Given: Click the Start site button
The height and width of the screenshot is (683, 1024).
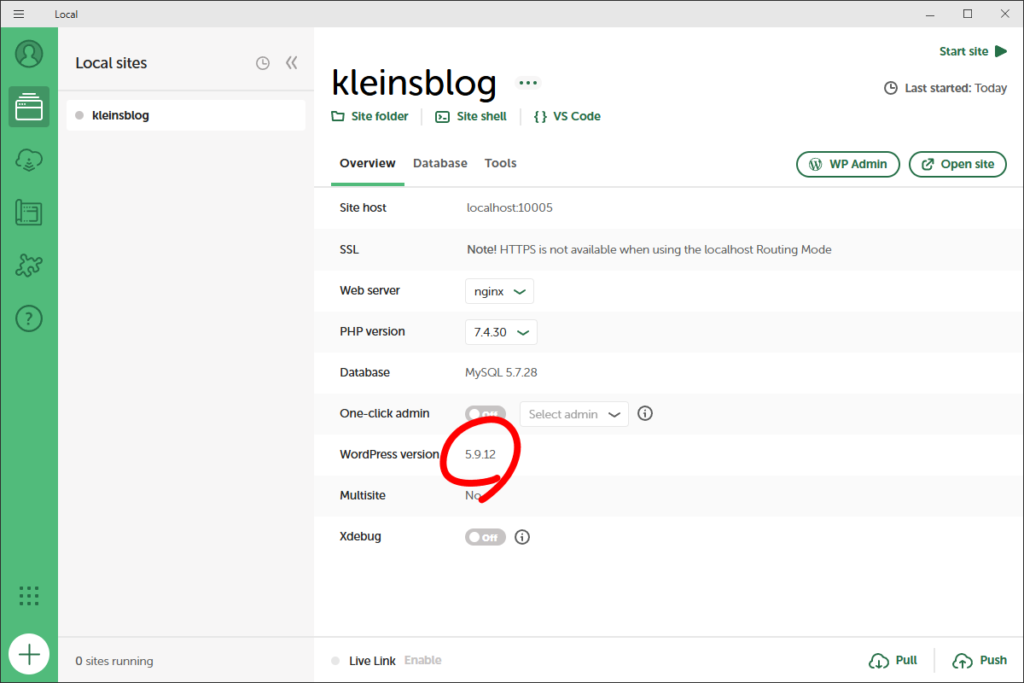Looking at the screenshot, I should tap(972, 51).
